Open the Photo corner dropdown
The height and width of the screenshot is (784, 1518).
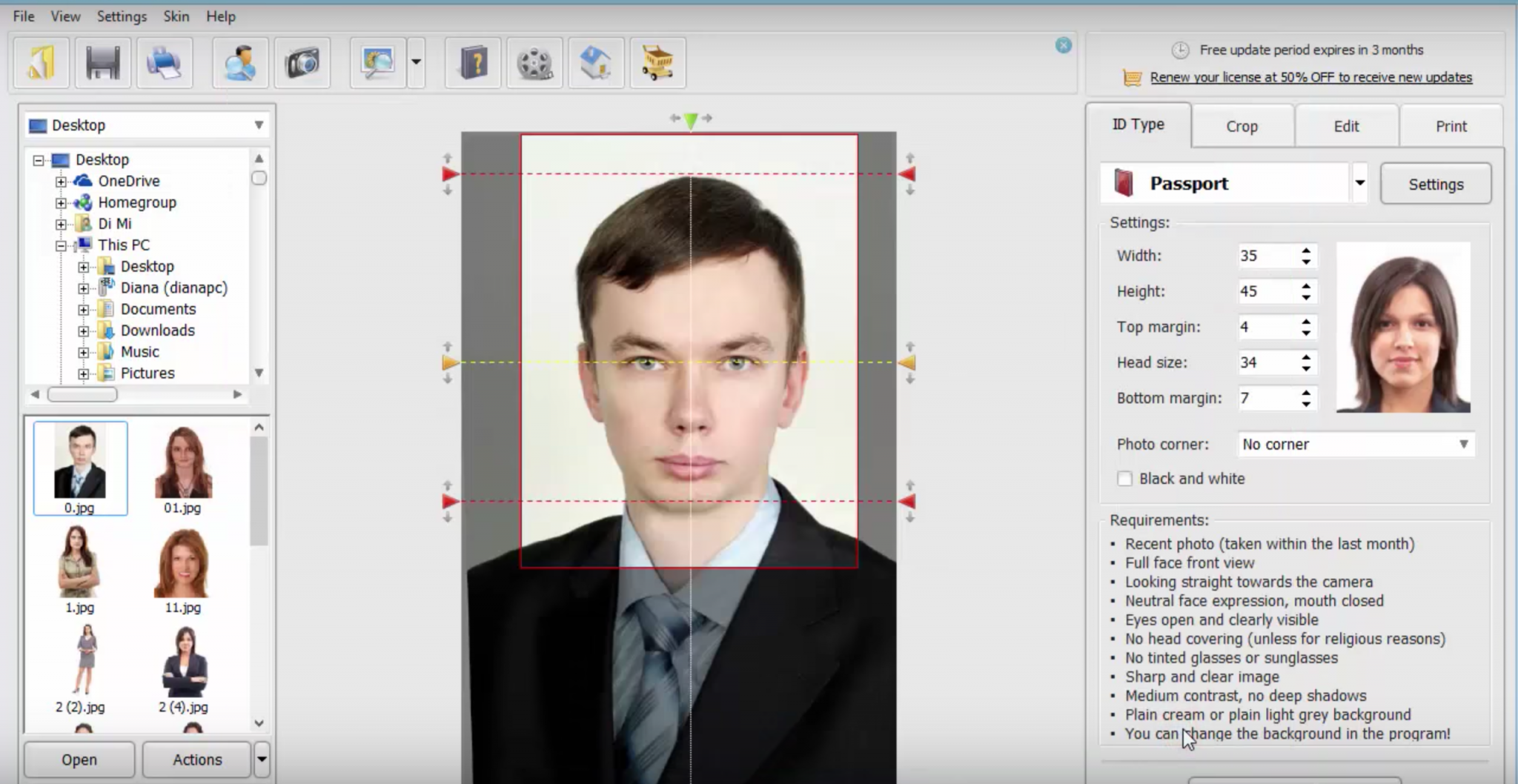tap(1356, 444)
